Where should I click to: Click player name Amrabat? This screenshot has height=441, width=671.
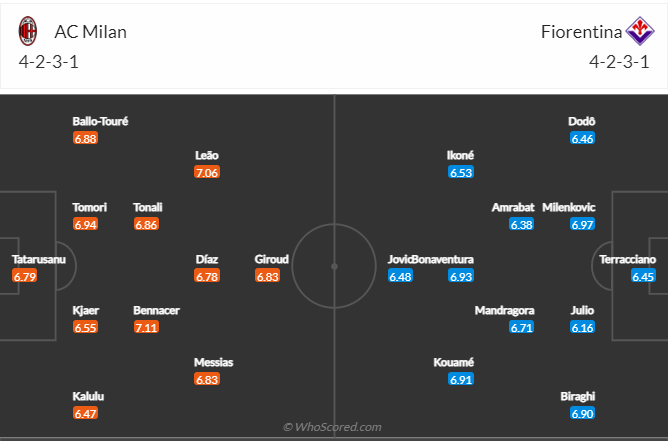tap(513, 207)
